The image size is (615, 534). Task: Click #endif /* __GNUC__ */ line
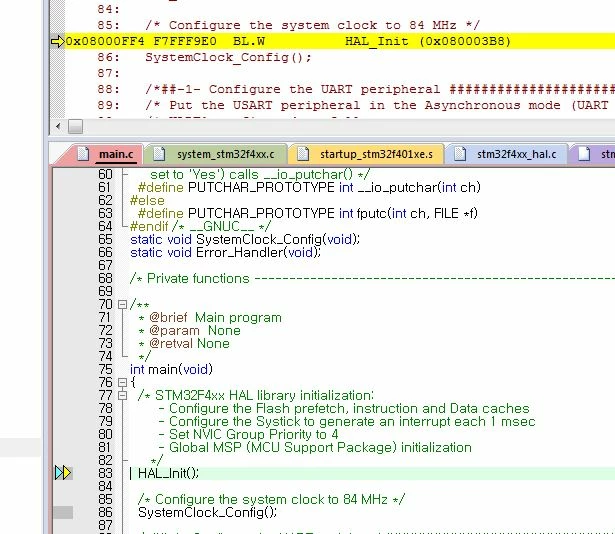click(x=200, y=226)
